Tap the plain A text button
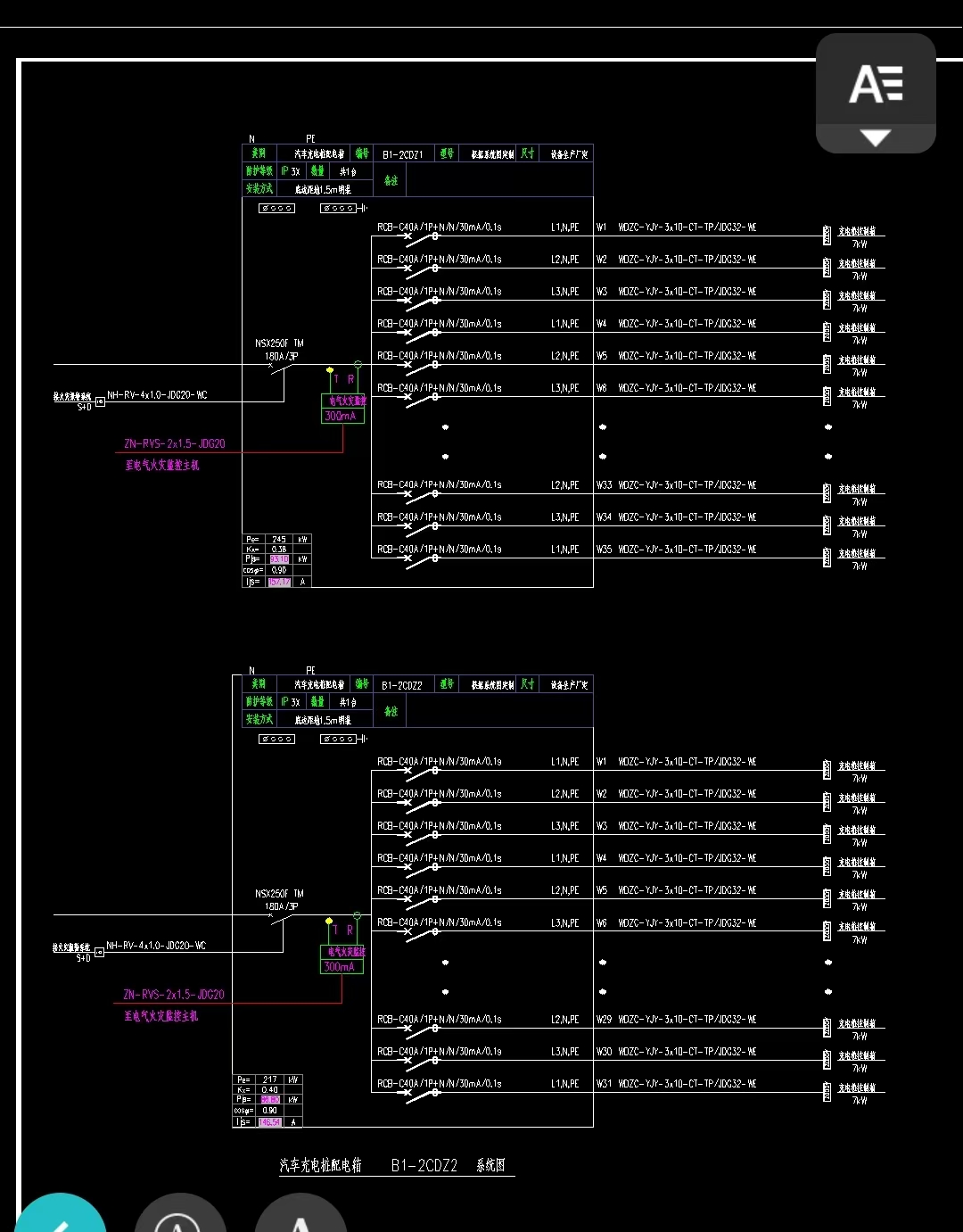The width and height of the screenshot is (963, 1232). [x=300, y=1219]
